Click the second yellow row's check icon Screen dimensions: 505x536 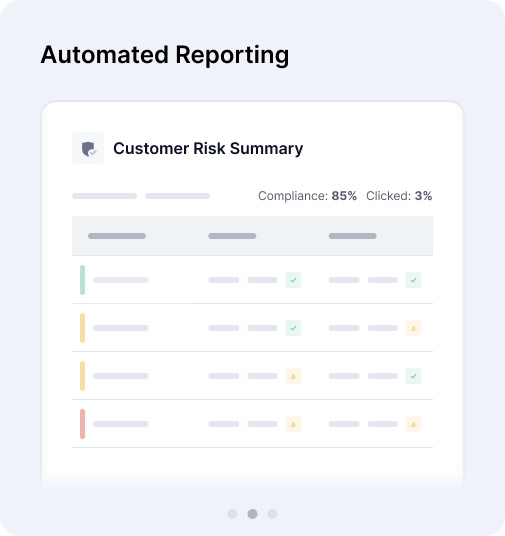tap(414, 376)
